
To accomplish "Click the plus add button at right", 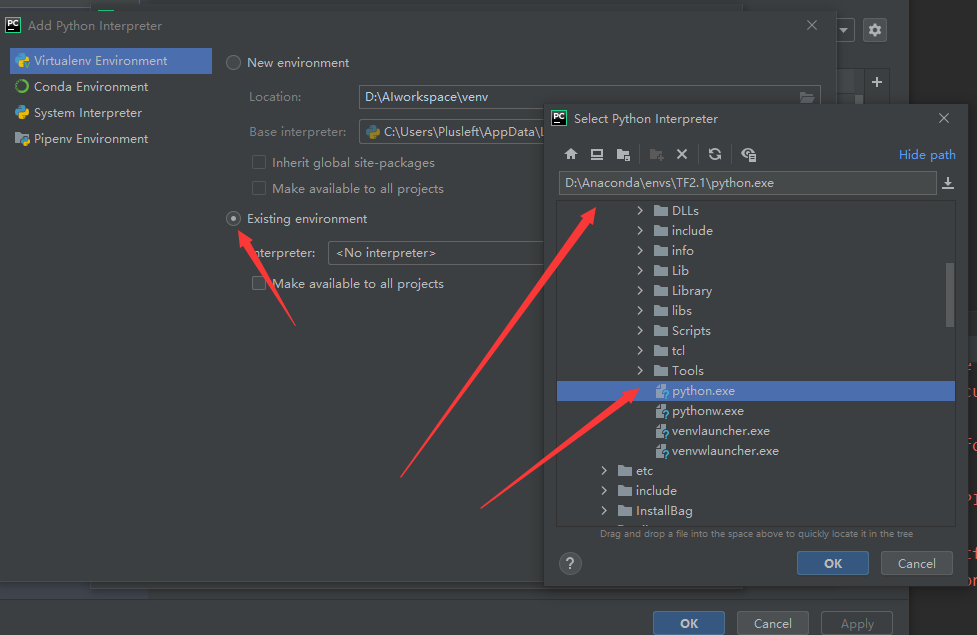I will 877,82.
